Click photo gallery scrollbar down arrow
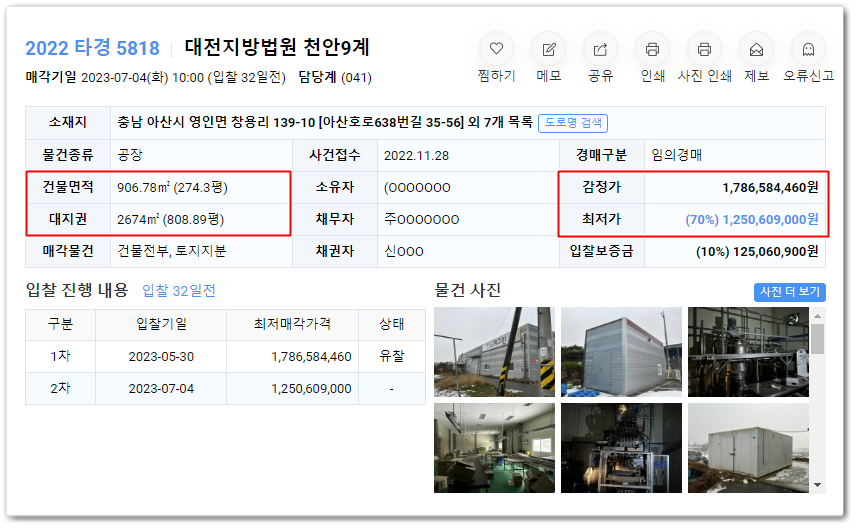856x528 pixels. [817, 484]
